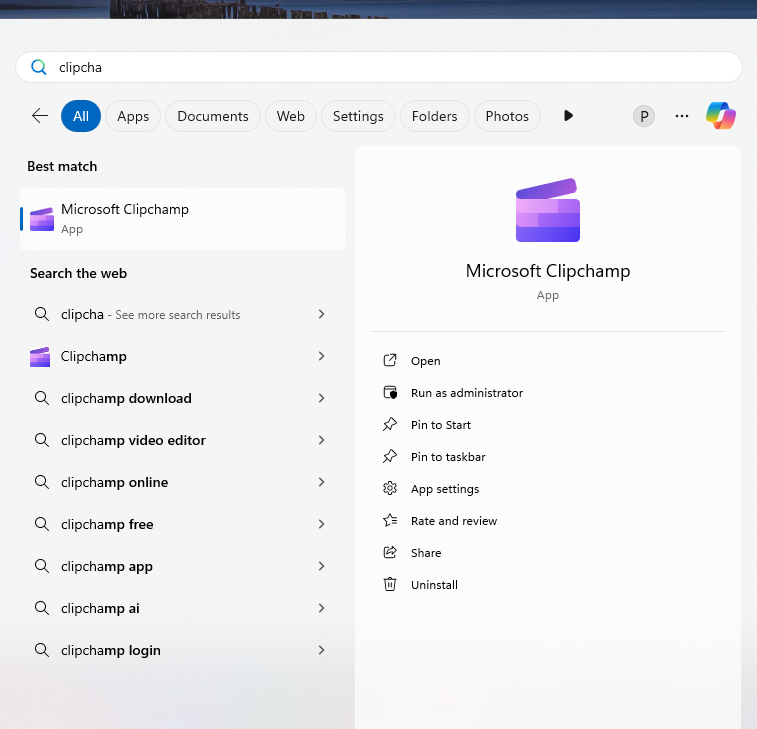Viewport: 757px width, 729px height.
Task: Click the clipchamp free suggestion text
Action: [x=107, y=524]
